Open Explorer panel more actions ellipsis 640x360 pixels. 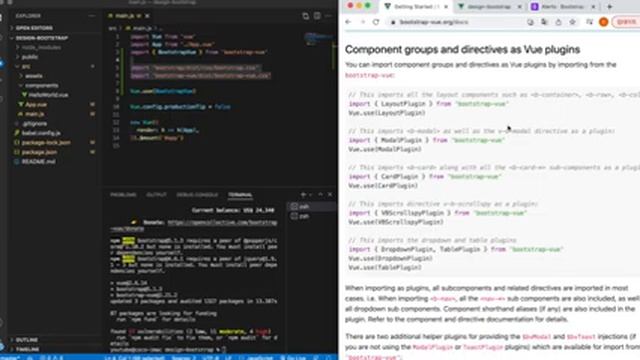click(x=91, y=16)
